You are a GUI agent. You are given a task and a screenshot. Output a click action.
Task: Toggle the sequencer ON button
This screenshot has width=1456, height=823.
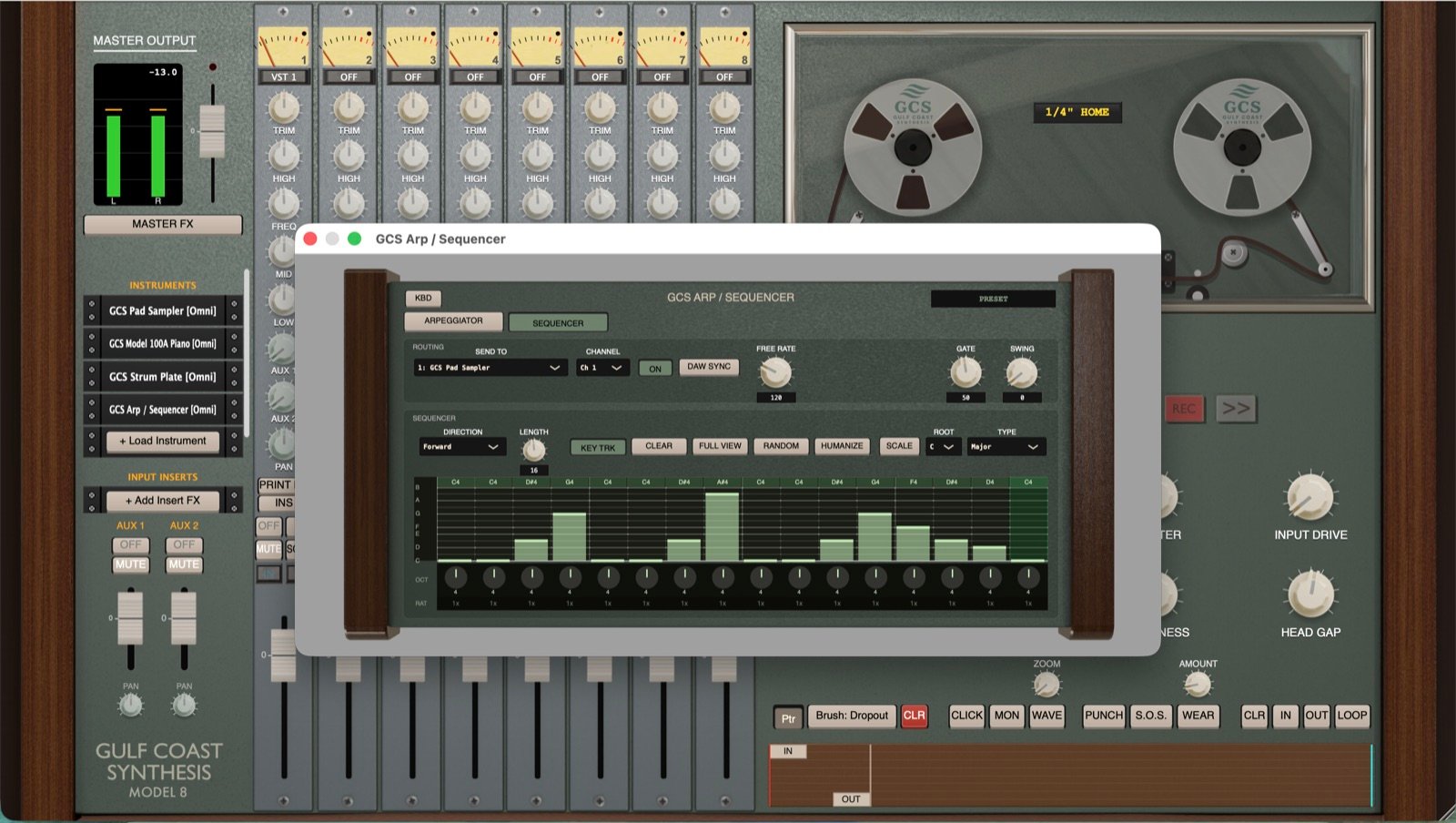point(655,369)
